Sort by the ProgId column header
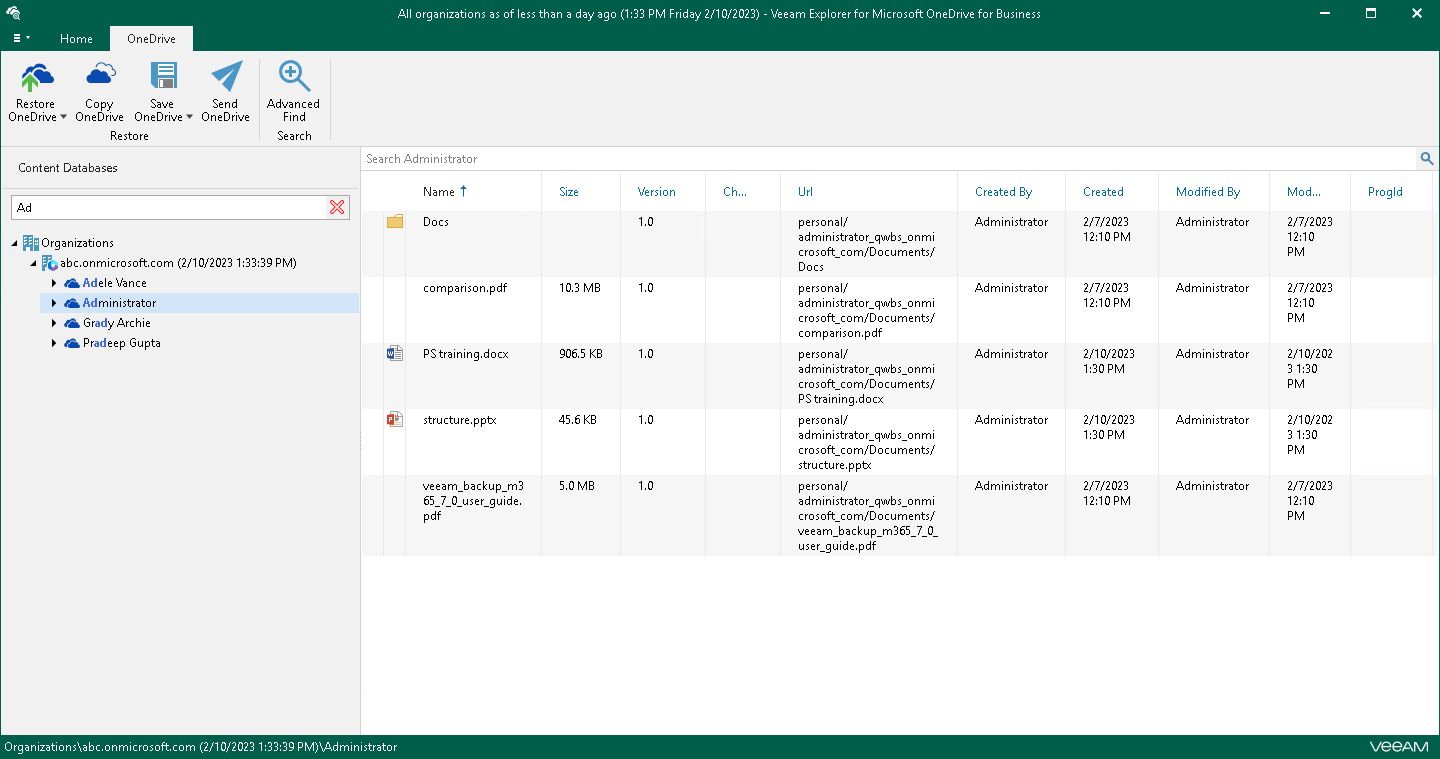The image size is (1440, 759). pos(1385,192)
